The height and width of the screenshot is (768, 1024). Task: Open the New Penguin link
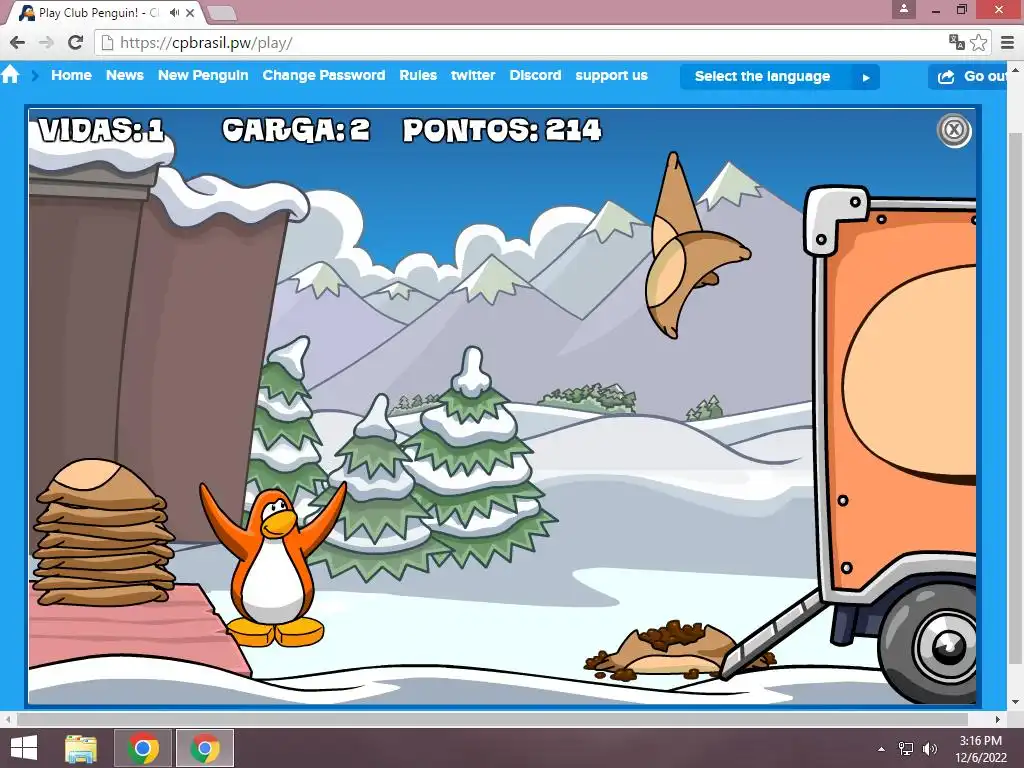click(x=203, y=75)
